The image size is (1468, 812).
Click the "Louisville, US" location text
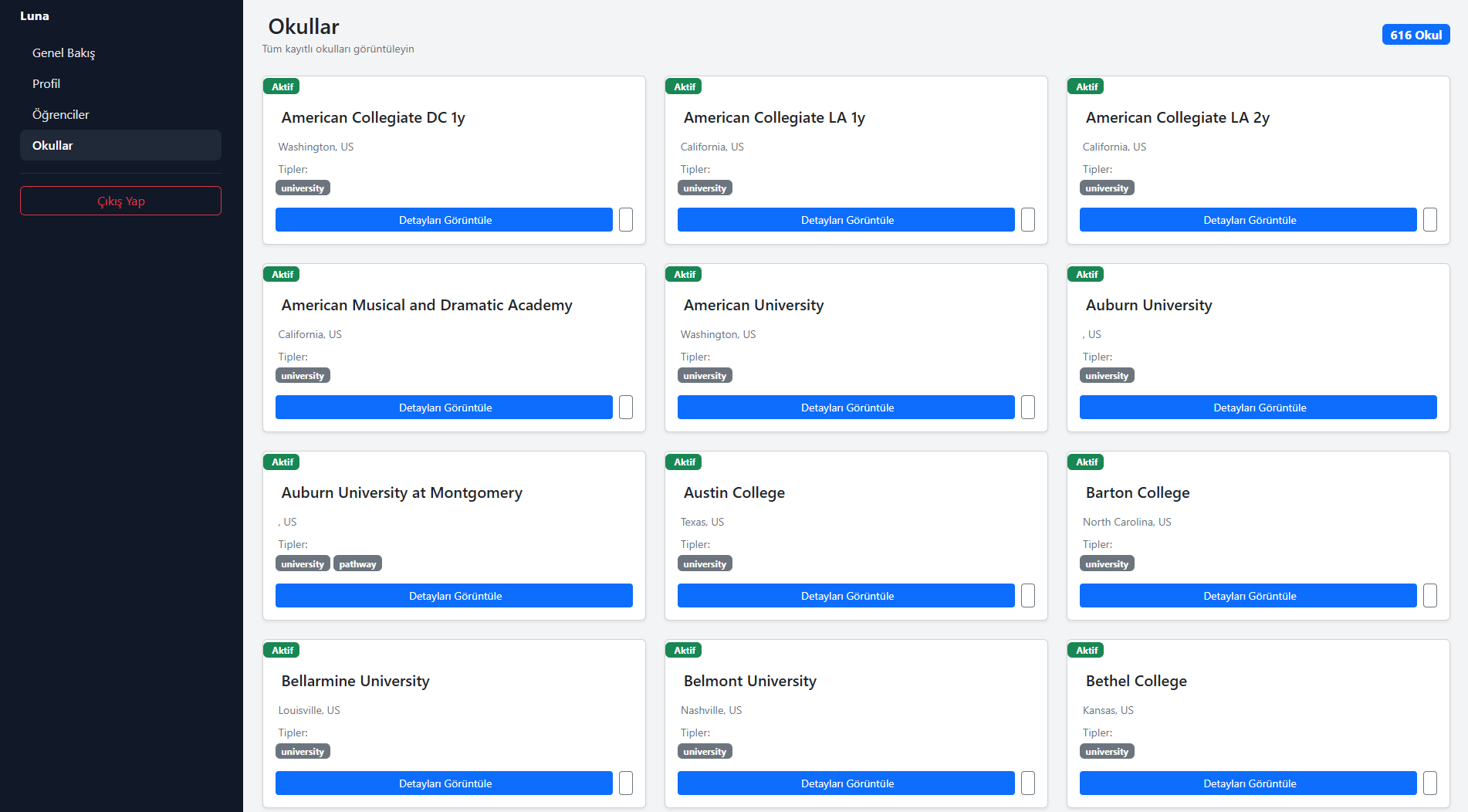pos(309,710)
